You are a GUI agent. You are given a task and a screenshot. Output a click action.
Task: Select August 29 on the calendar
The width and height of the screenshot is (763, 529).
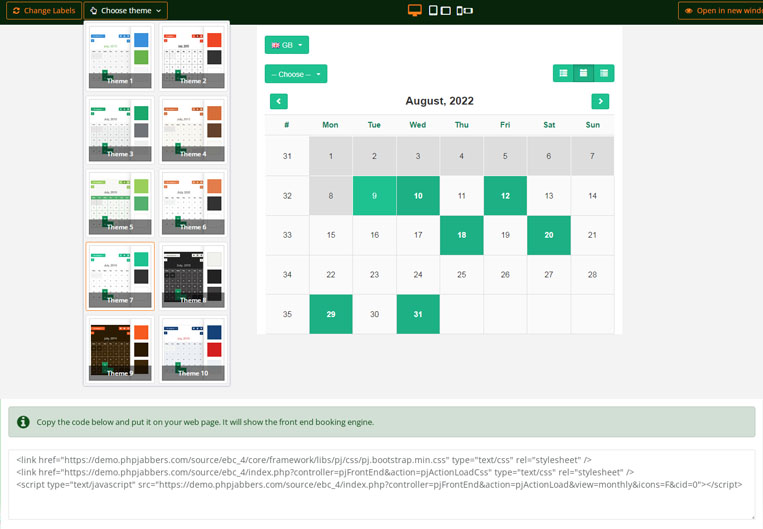(331, 314)
